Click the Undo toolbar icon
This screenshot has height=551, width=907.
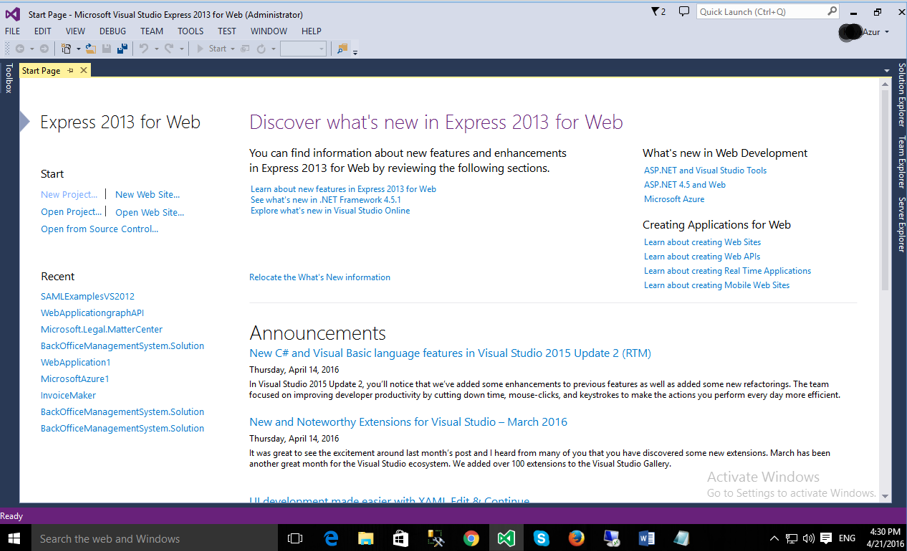(144, 49)
